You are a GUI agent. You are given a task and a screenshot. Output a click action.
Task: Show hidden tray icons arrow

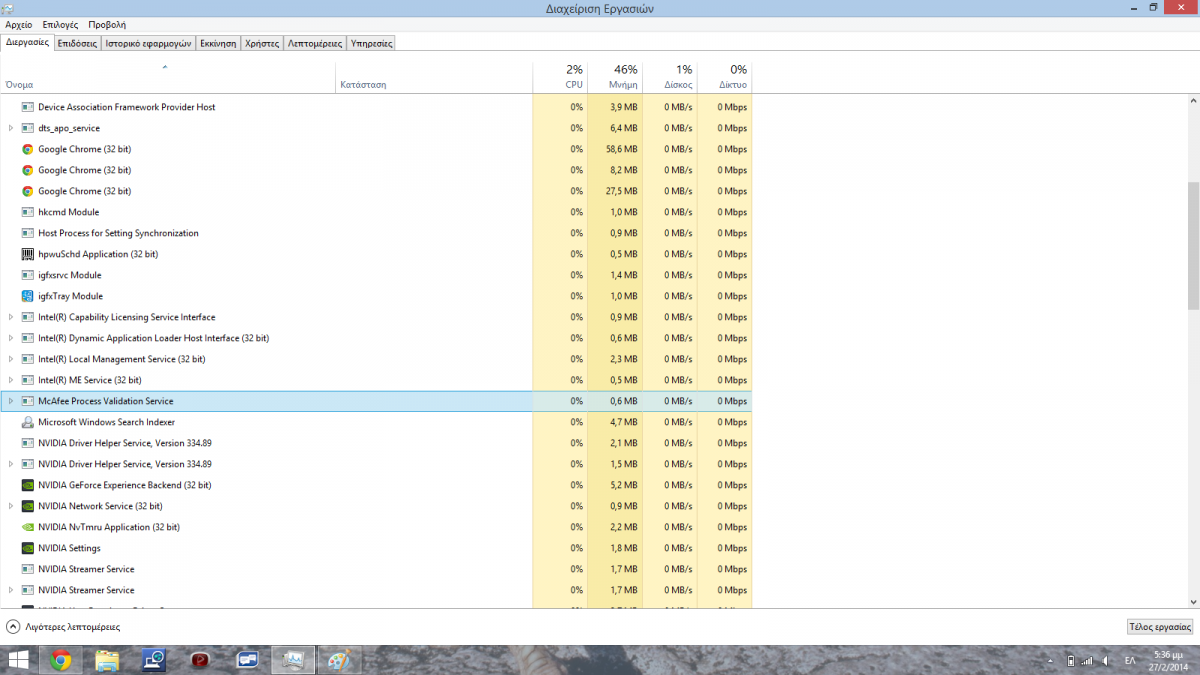(1051, 661)
